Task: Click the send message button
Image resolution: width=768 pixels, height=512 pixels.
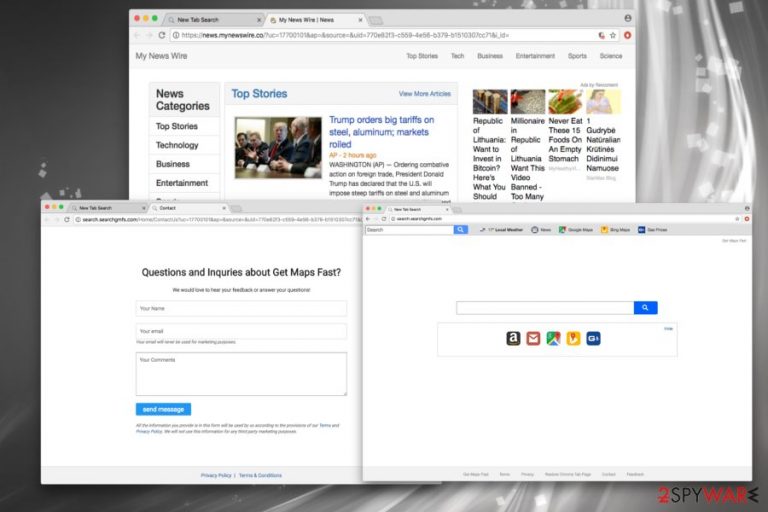Action: point(163,409)
